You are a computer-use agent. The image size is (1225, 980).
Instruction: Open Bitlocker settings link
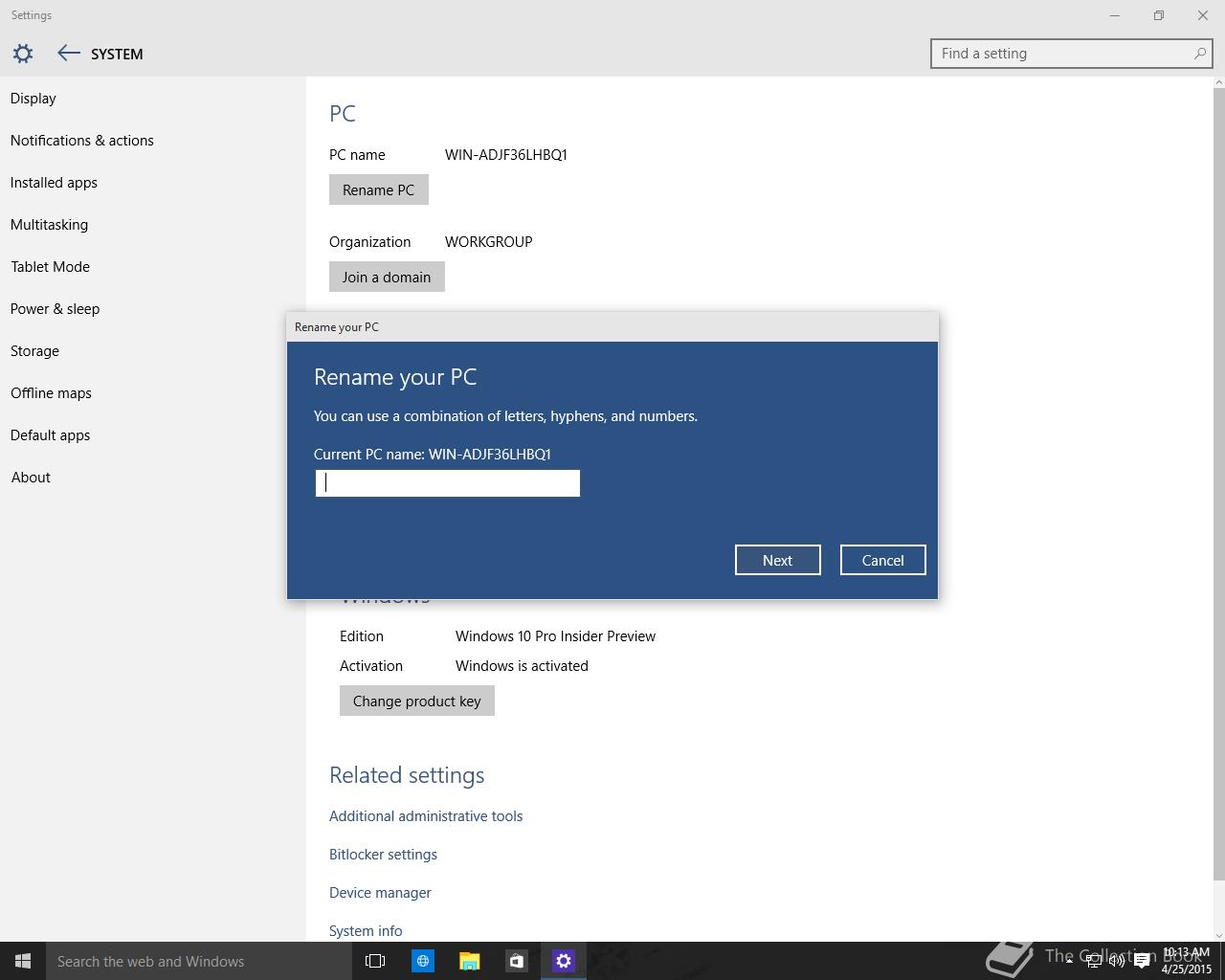383,855
